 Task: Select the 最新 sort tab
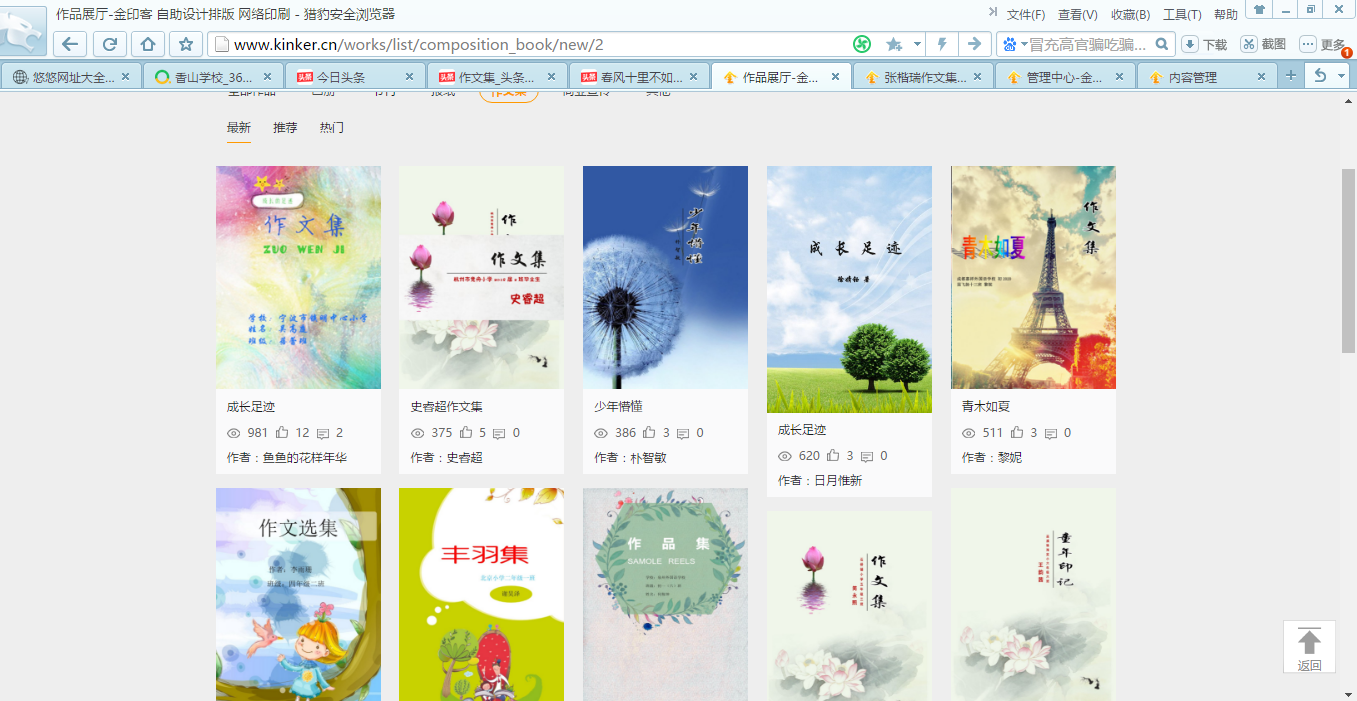coord(239,128)
